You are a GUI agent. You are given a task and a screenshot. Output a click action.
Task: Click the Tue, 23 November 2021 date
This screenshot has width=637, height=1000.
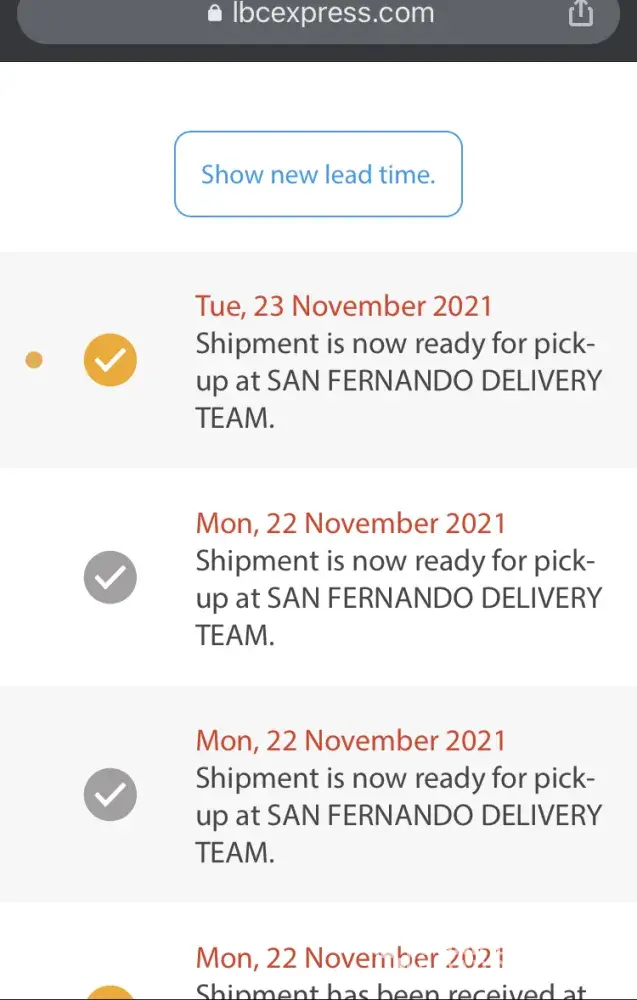point(344,306)
